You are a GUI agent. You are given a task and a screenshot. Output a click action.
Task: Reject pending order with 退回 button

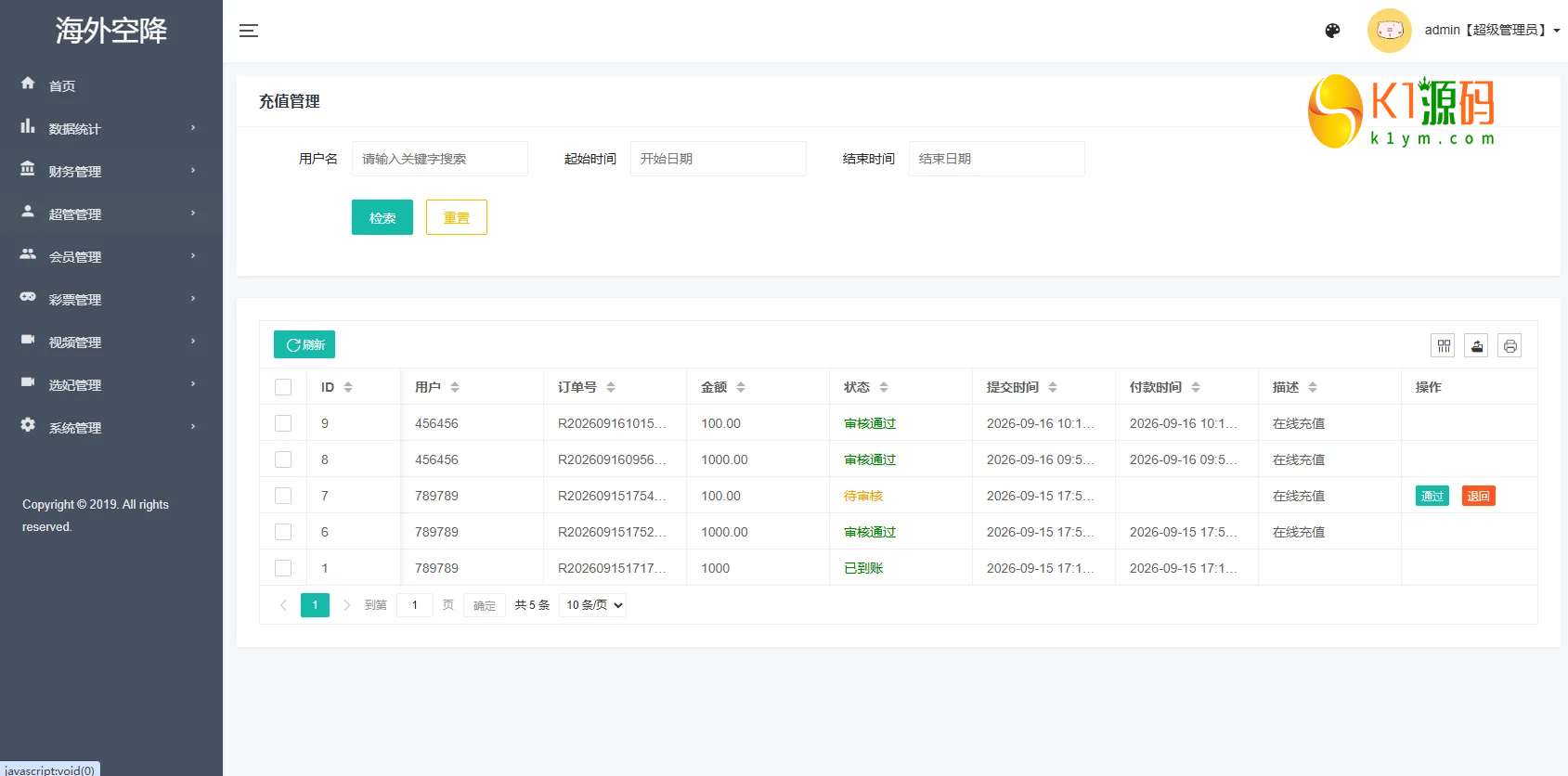coord(1479,496)
